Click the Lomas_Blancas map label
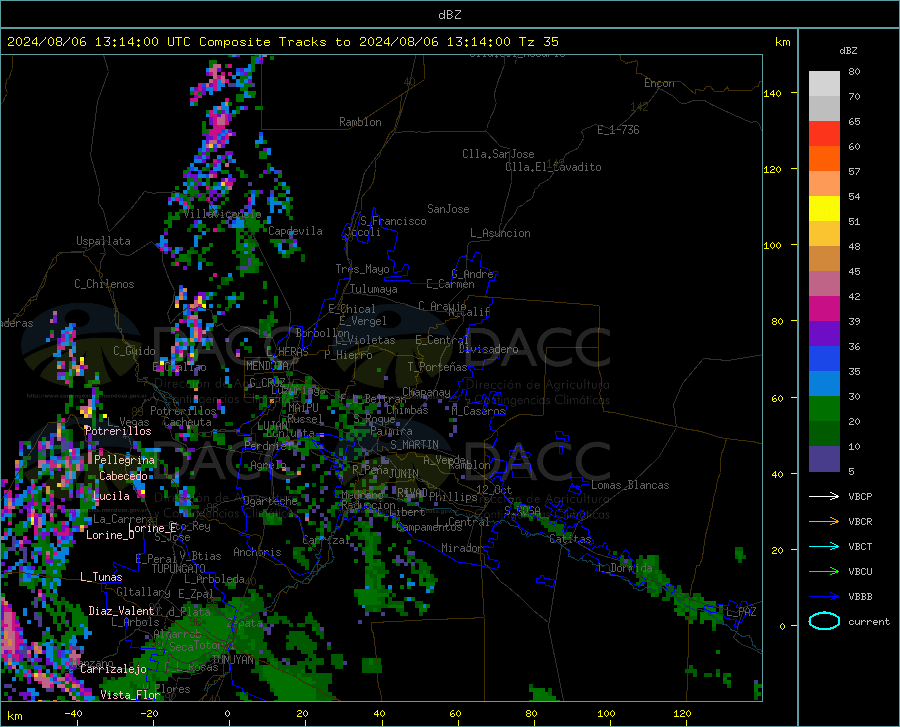Image resolution: width=900 pixels, height=727 pixels. (x=630, y=485)
